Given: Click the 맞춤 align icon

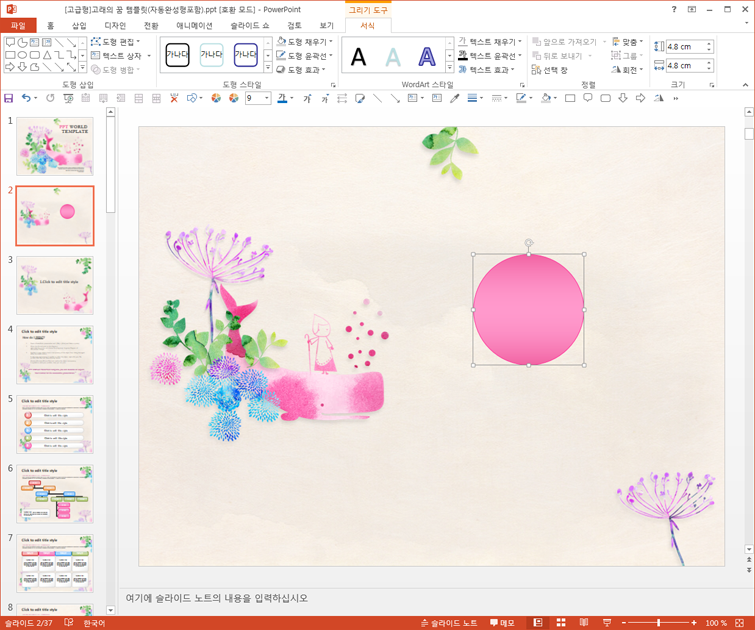Looking at the screenshot, I should [616, 42].
